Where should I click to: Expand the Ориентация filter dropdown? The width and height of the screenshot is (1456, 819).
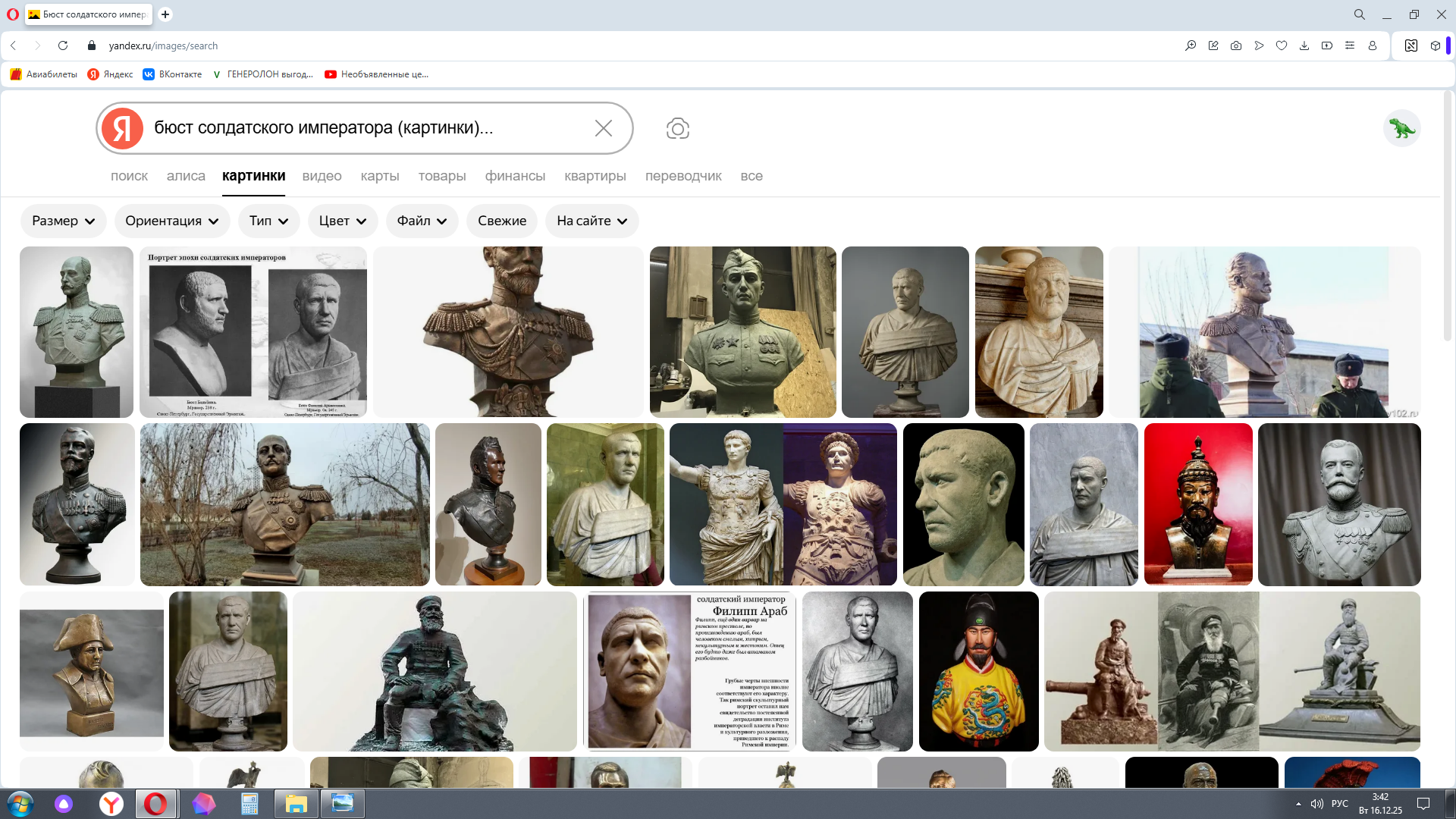tap(171, 221)
